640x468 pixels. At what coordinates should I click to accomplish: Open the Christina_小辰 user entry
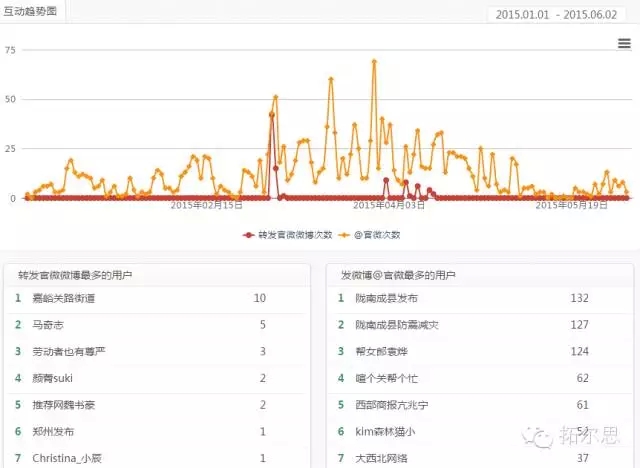click(x=67, y=456)
